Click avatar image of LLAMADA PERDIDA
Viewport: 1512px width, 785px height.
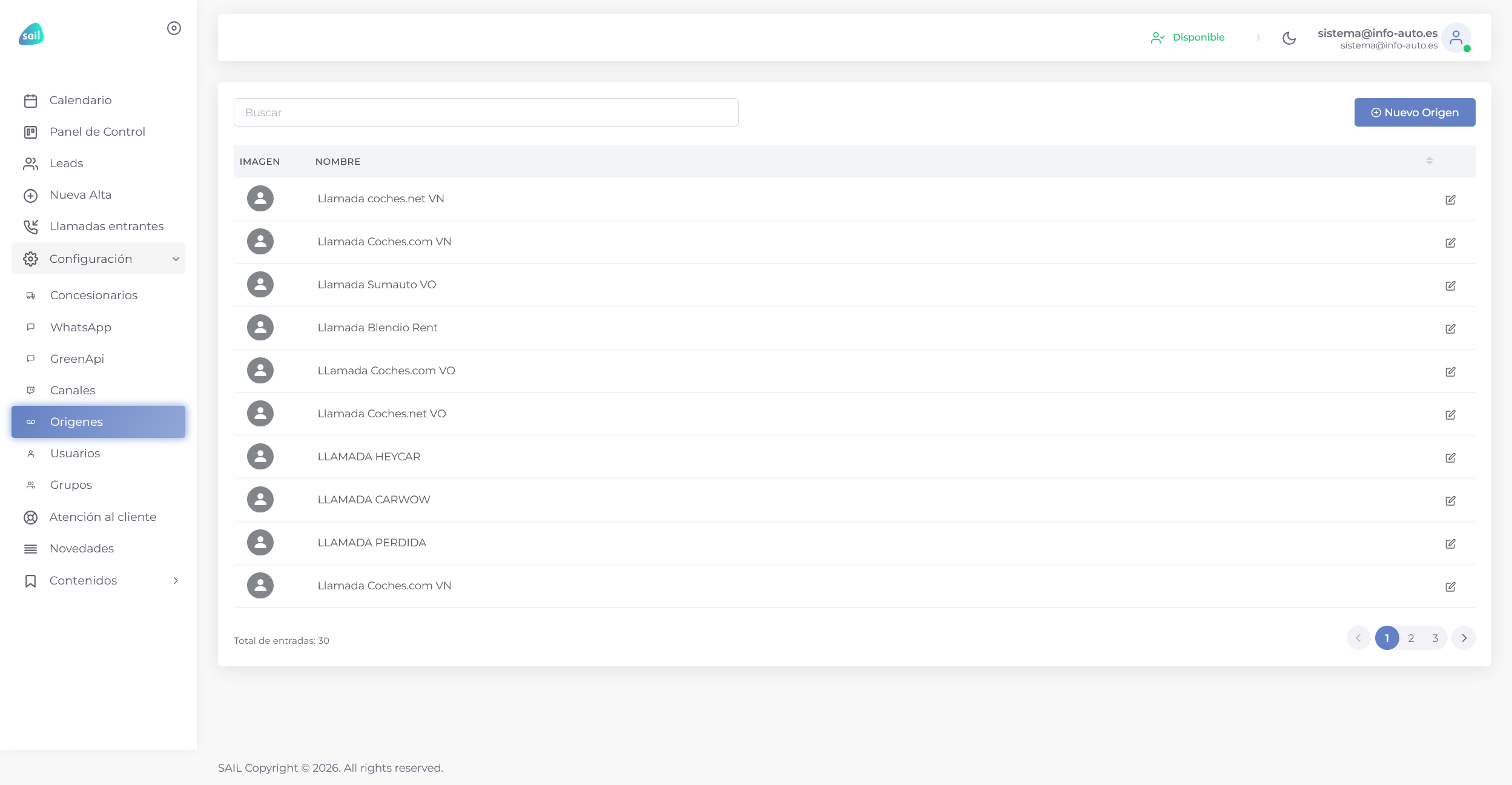[x=260, y=543]
